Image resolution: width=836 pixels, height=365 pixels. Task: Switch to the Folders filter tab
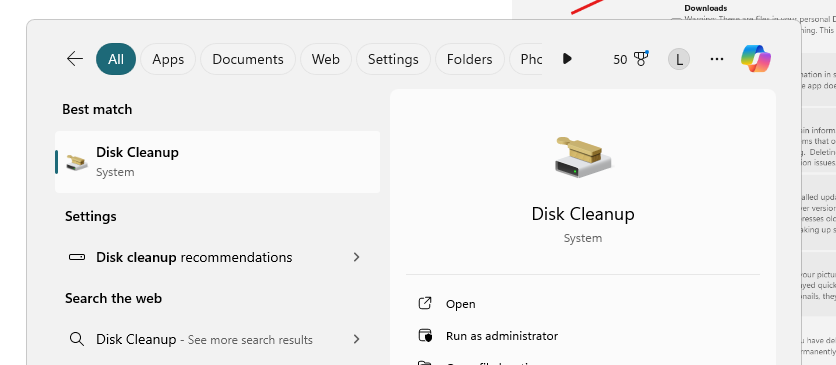click(x=470, y=59)
